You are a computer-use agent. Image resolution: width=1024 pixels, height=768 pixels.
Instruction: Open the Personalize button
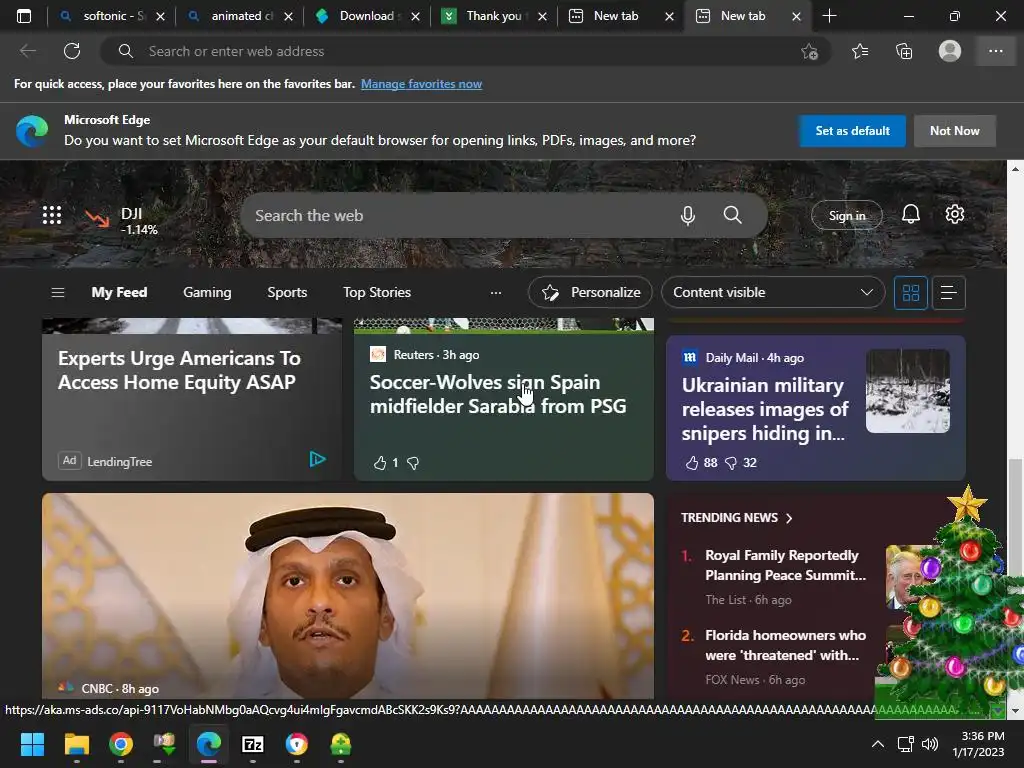(x=590, y=293)
